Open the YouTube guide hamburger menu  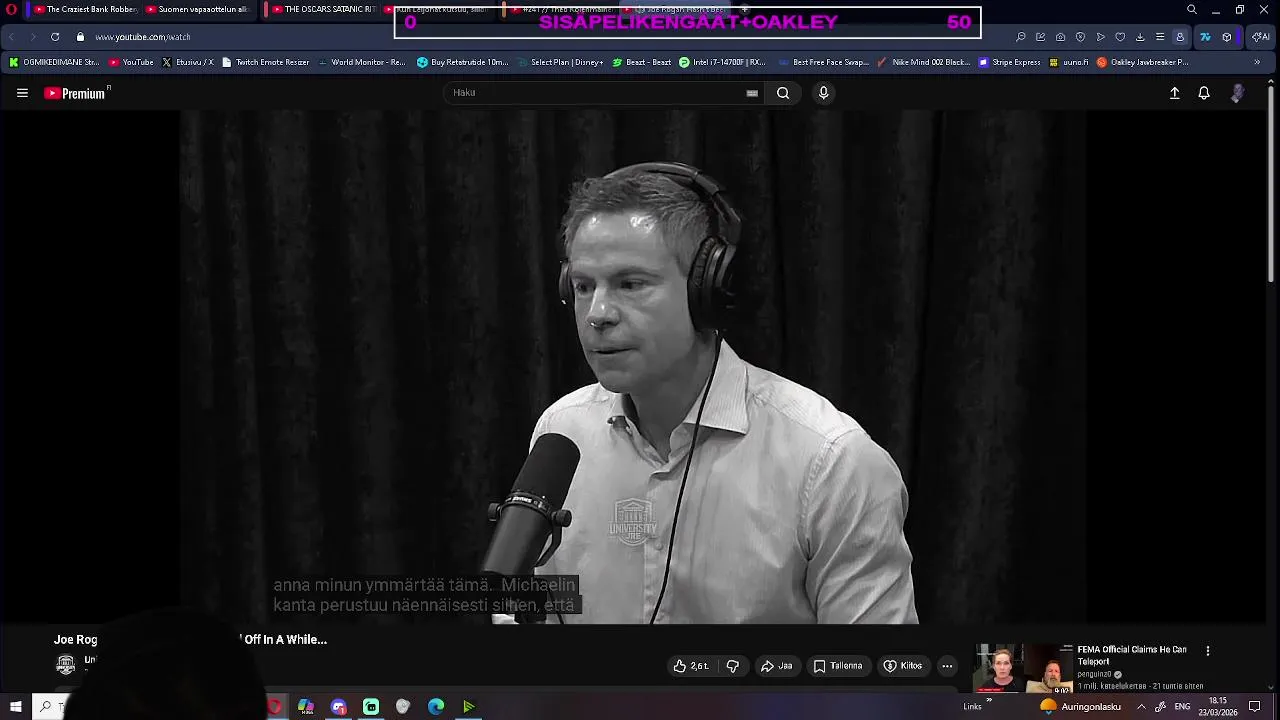tap(22, 93)
